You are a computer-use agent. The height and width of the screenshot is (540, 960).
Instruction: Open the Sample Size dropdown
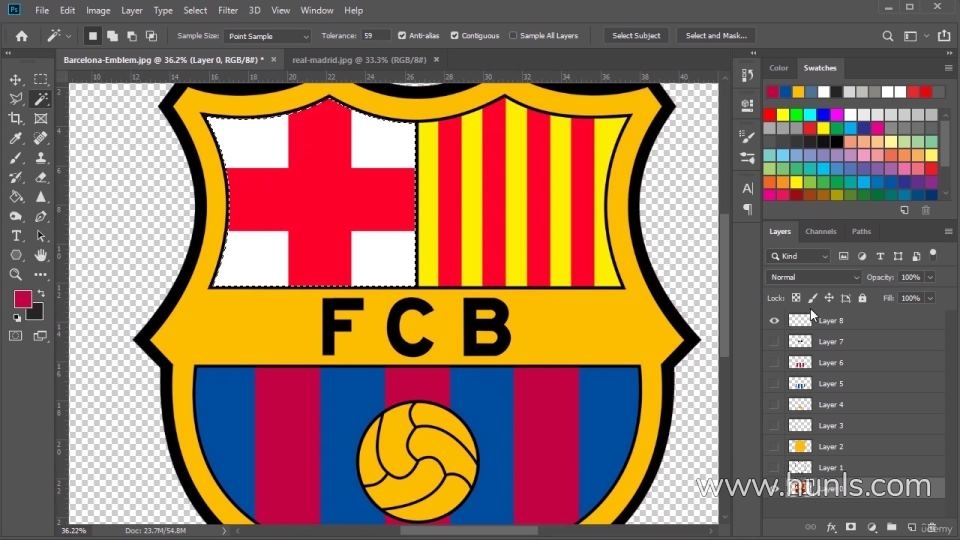pos(268,36)
